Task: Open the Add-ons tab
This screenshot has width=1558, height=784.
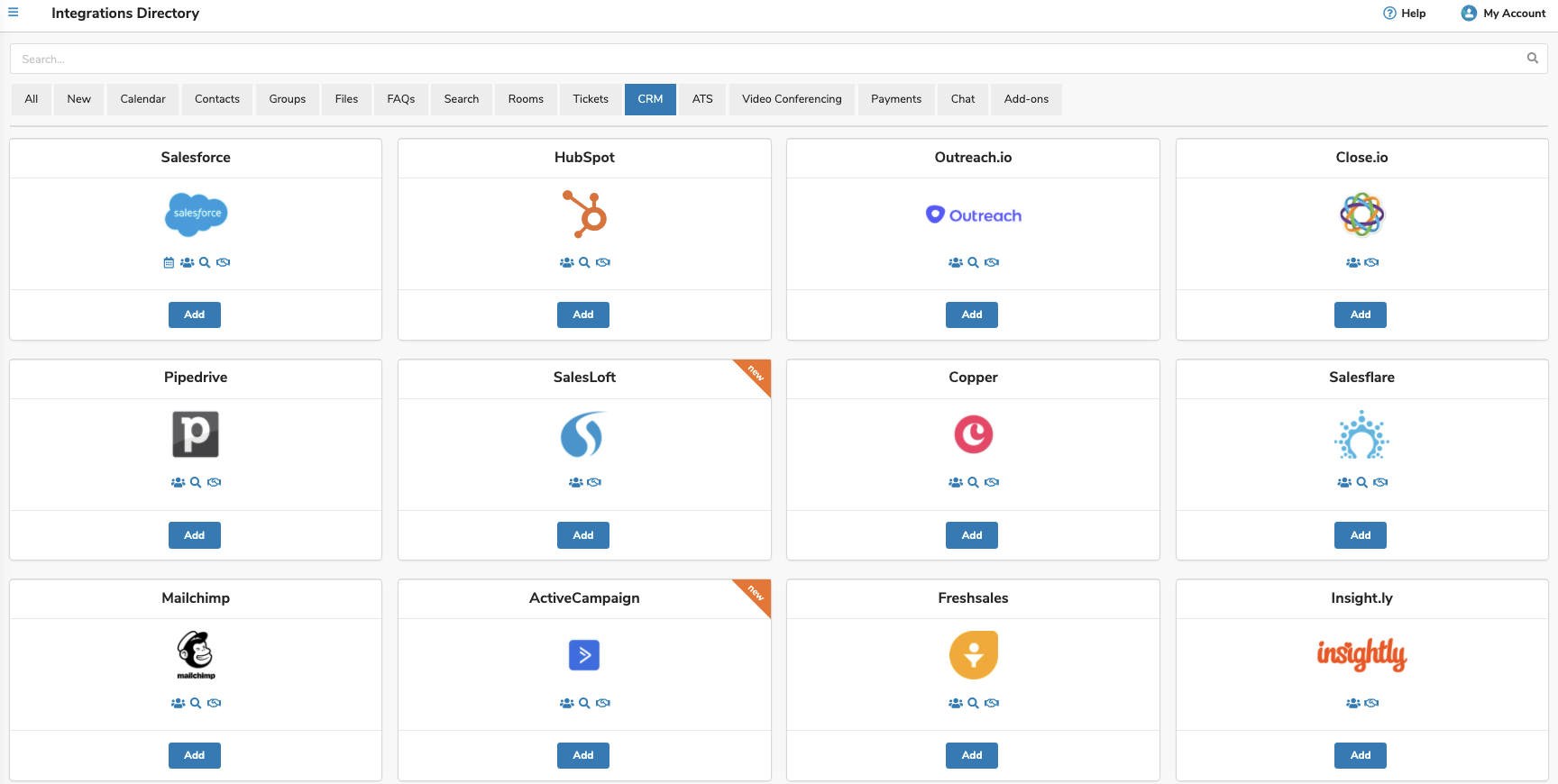Action: [x=1026, y=99]
